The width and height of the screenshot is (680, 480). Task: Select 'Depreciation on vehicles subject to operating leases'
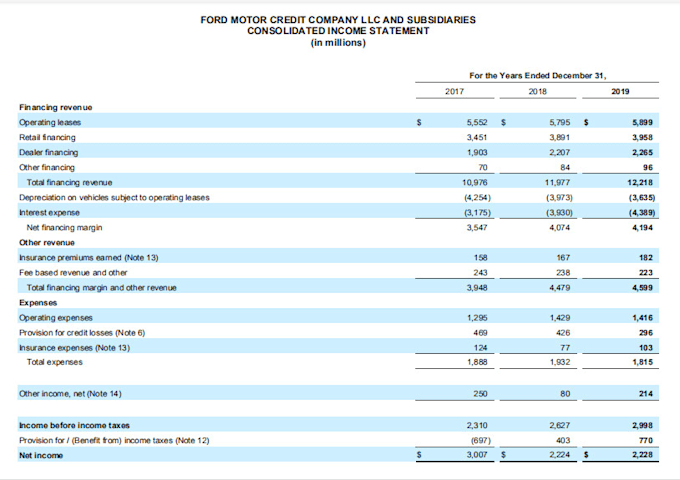114,198
